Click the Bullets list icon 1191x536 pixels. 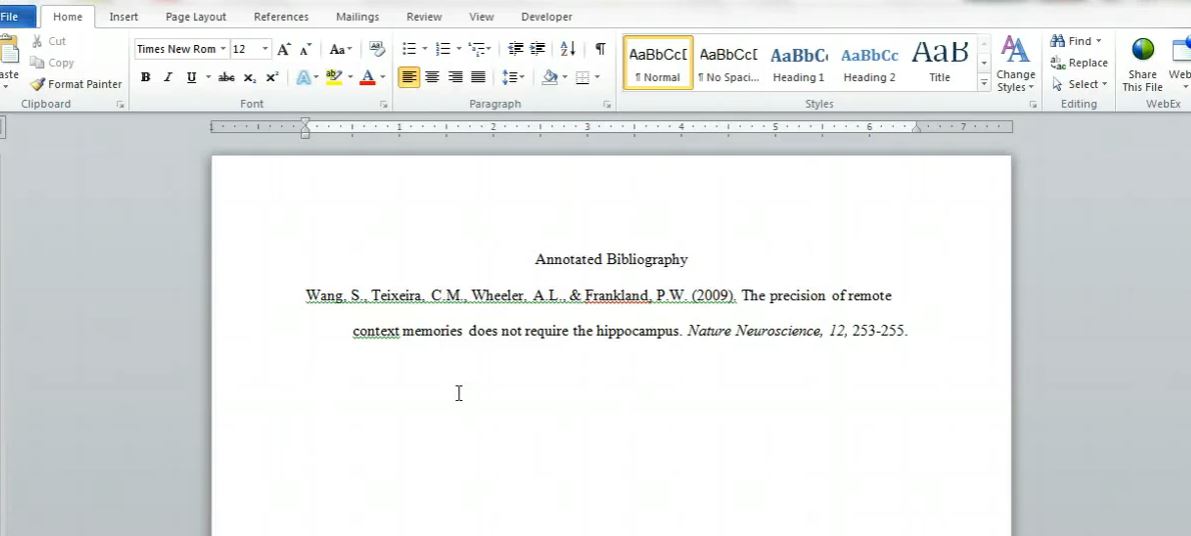[409, 49]
